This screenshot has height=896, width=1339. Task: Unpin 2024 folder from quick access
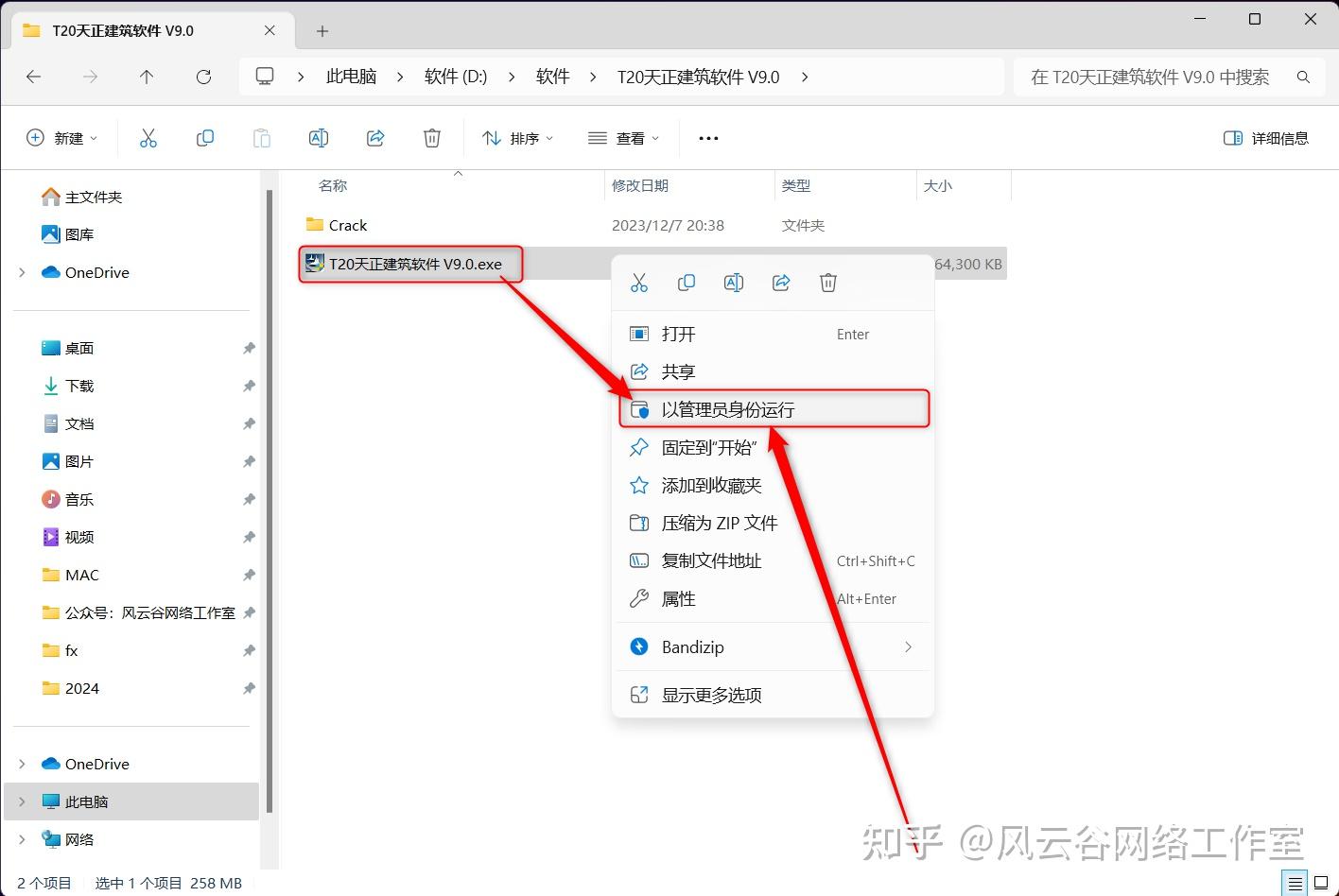pos(249,688)
